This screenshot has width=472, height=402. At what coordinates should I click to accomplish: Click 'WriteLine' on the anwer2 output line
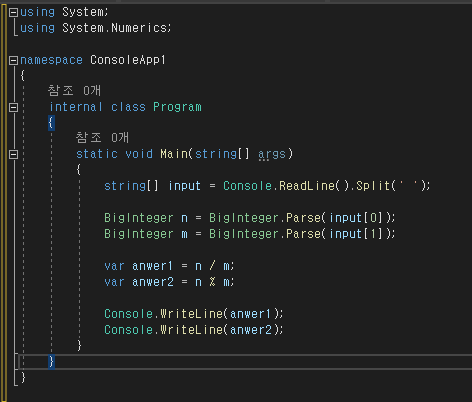coord(191,330)
